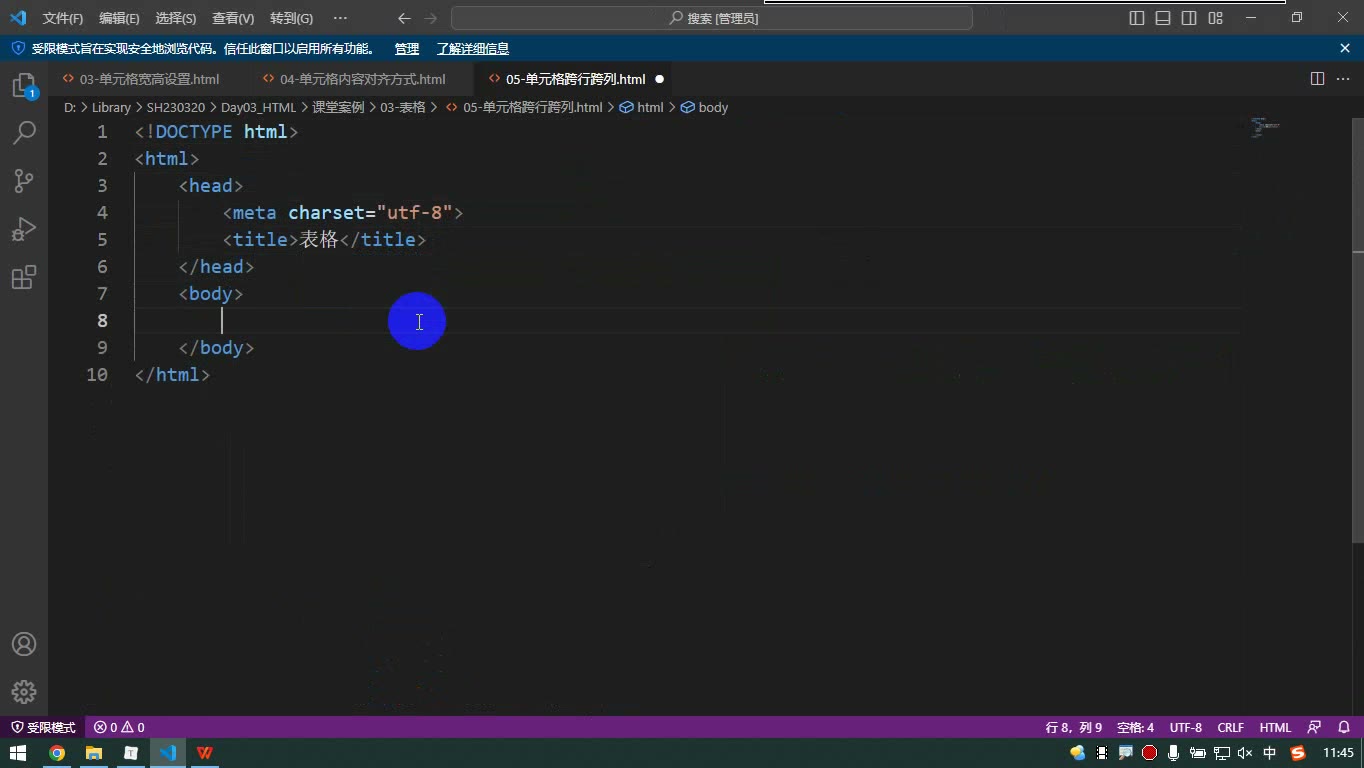Open the 文件(F) menu
This screenshot has width=1364, height=768.
(x=63, y=18)
